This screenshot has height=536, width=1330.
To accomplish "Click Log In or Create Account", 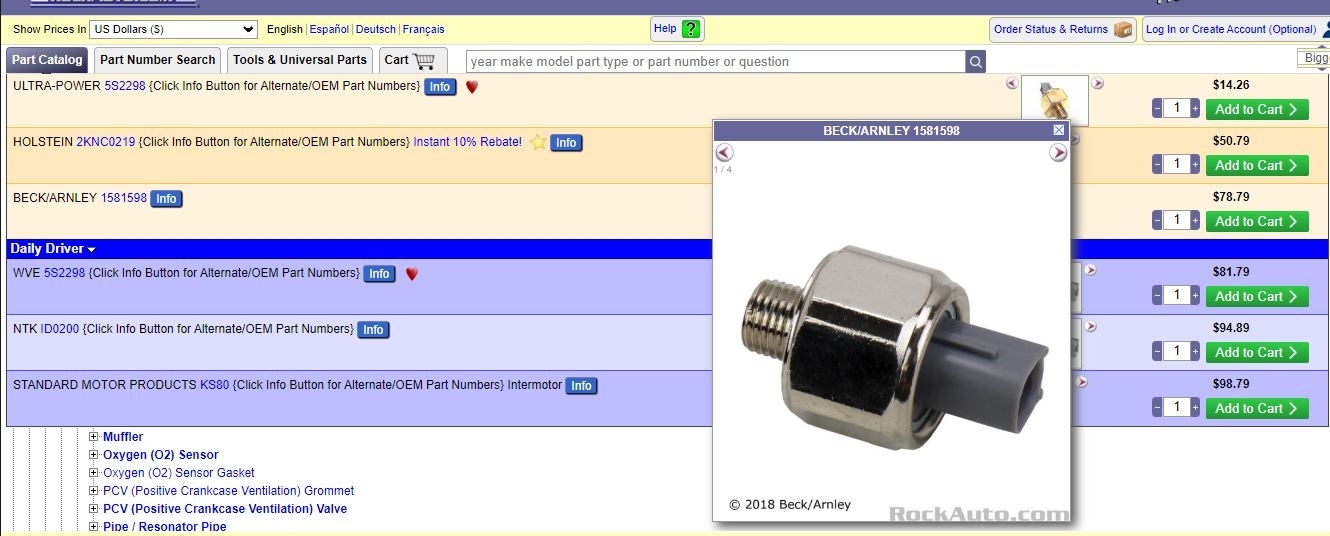I will (x=1237, y=29).
